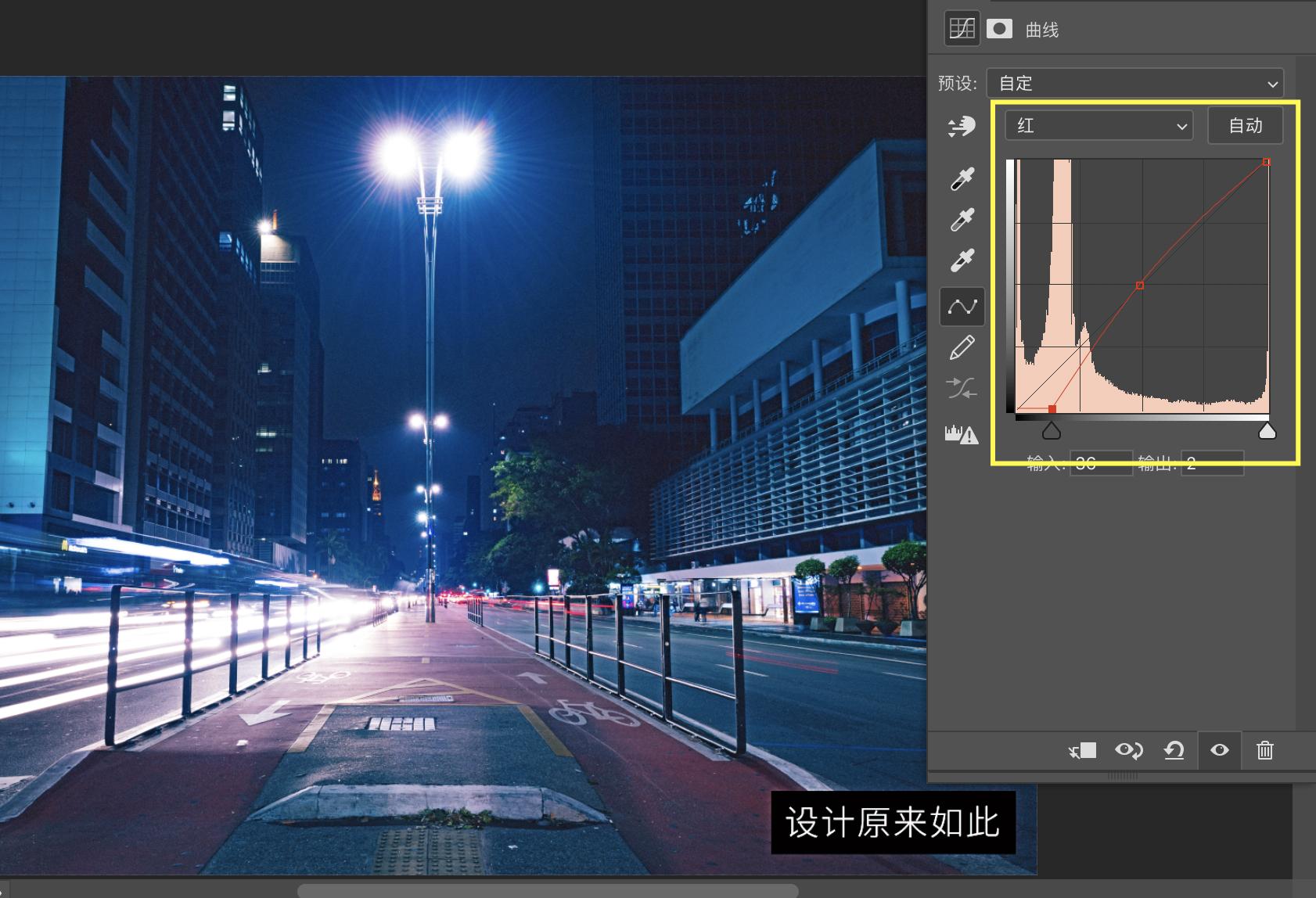Click the 输入 value input field
The height and width of the screenshot is (898, 1316).
coord(1102,463)
